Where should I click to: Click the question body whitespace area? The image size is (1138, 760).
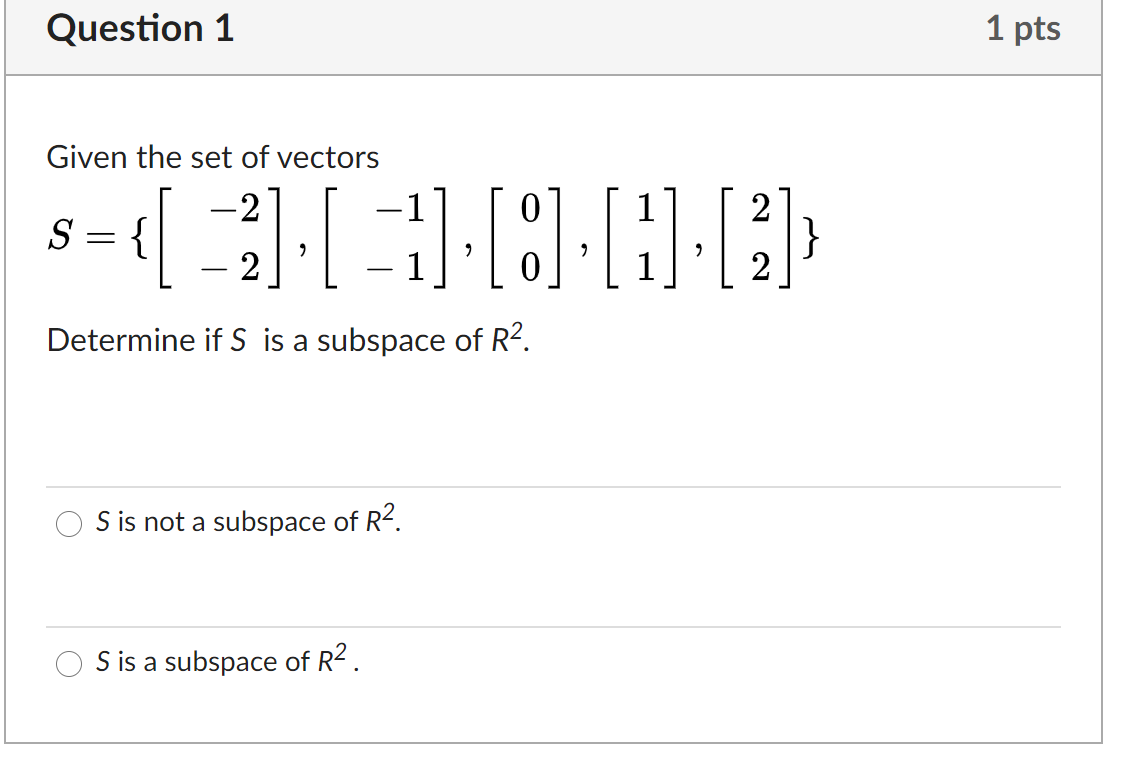[x=569, y=420]
